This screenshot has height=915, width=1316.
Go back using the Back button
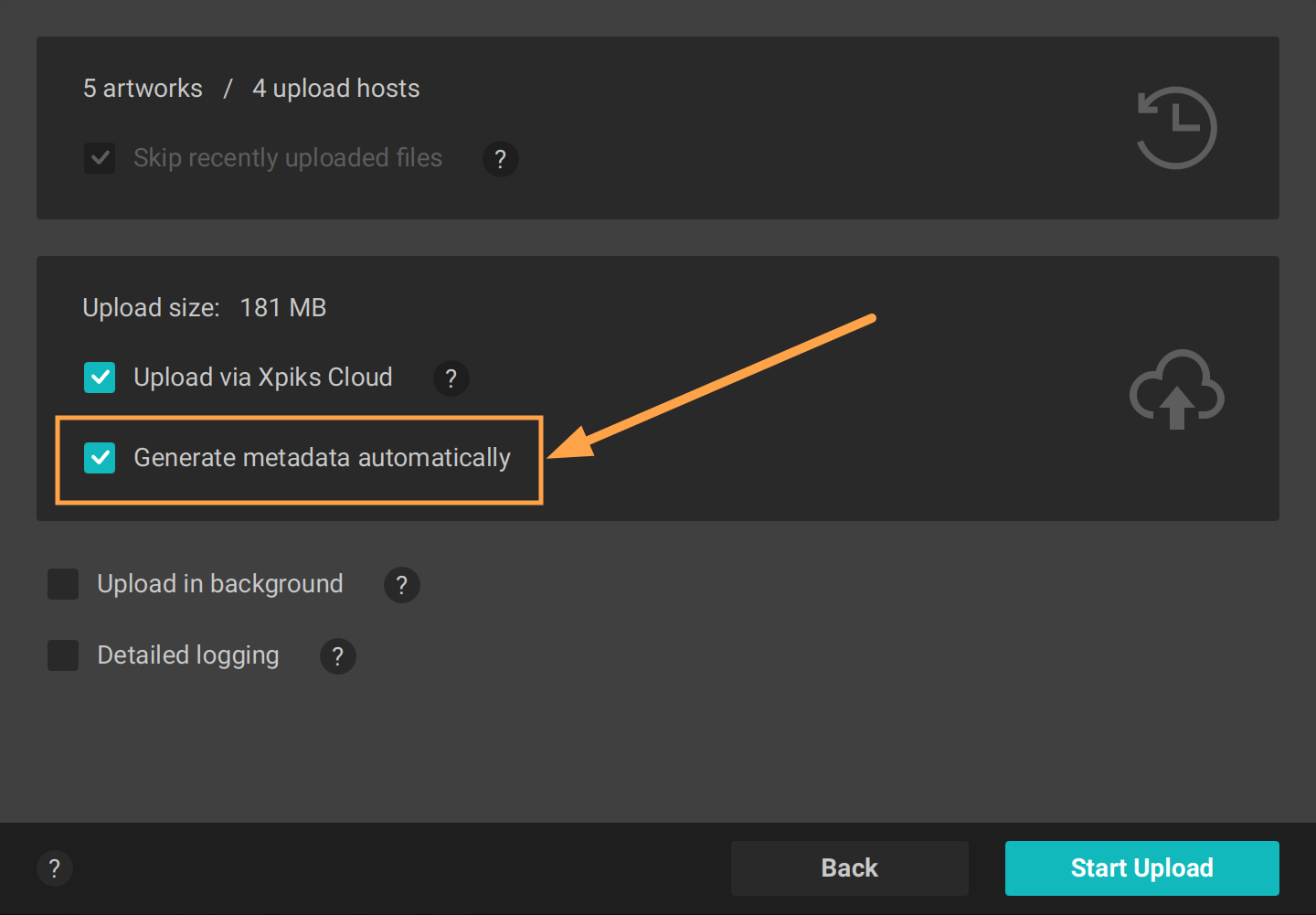[x=849, y=867]
